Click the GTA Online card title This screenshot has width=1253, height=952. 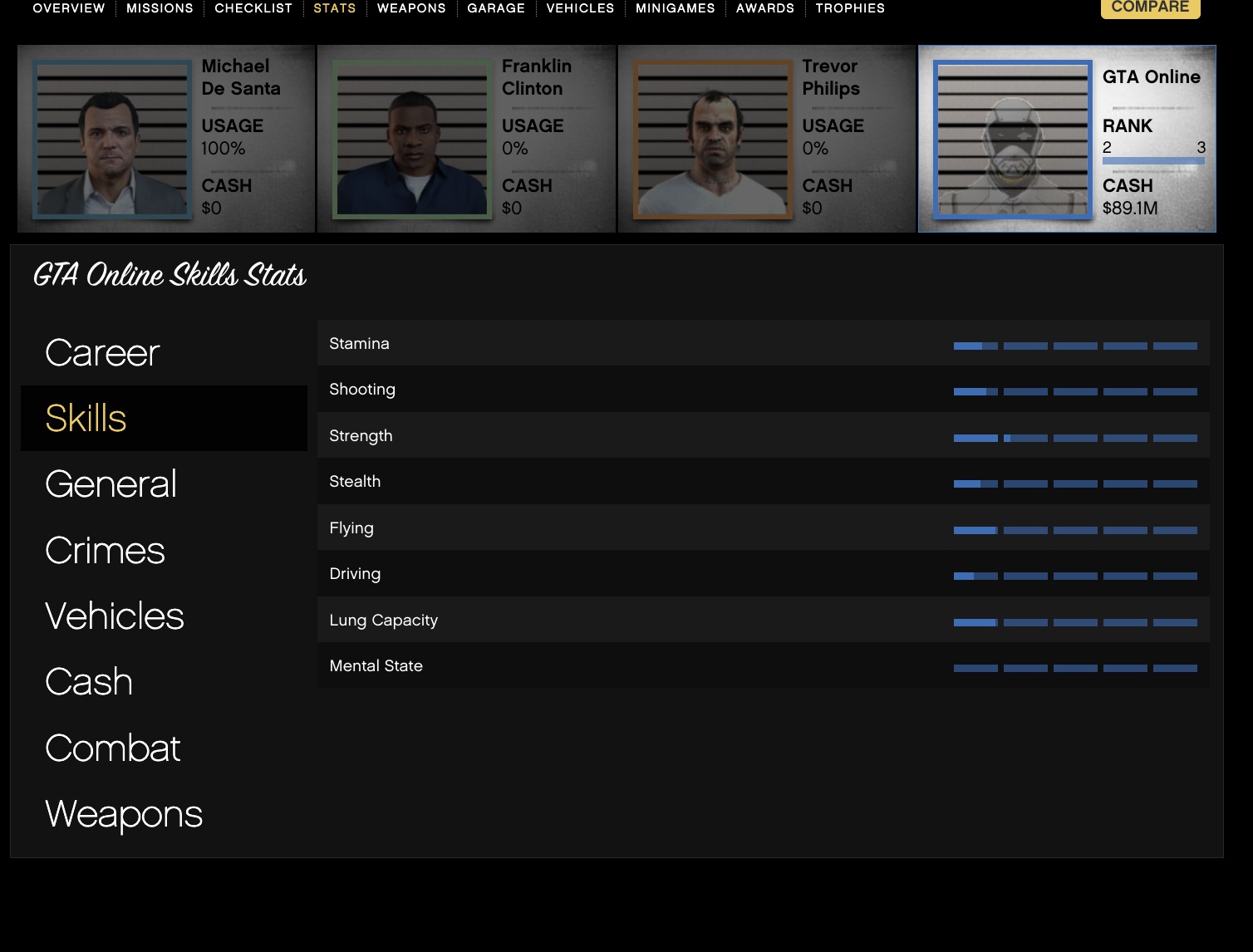click(x=1152, y=76)
